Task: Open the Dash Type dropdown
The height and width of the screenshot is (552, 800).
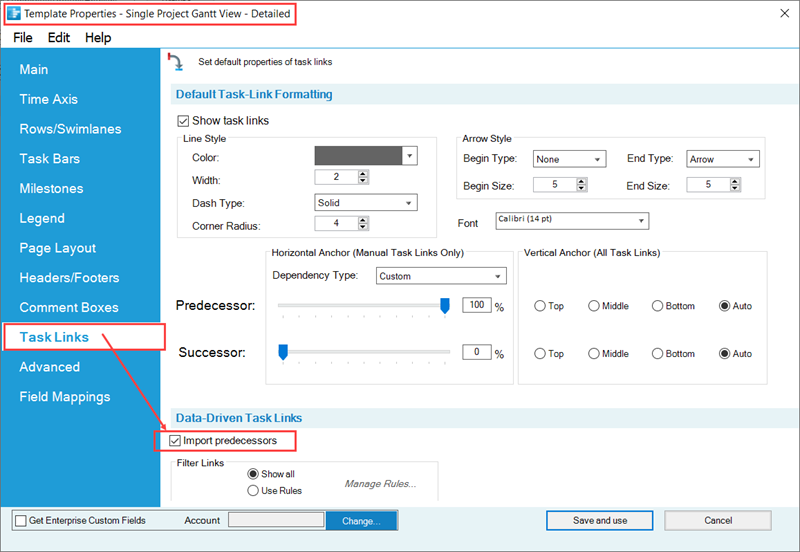Action: click(x=366, y=203)
